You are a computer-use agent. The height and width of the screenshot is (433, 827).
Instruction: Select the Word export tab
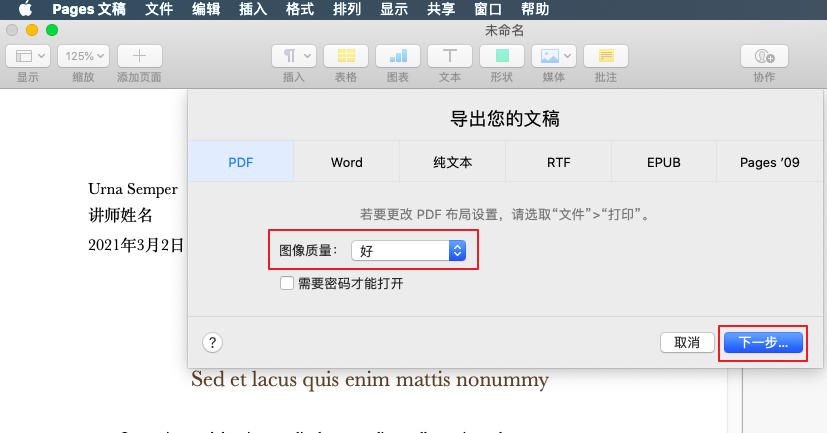[x=347, y=162]
